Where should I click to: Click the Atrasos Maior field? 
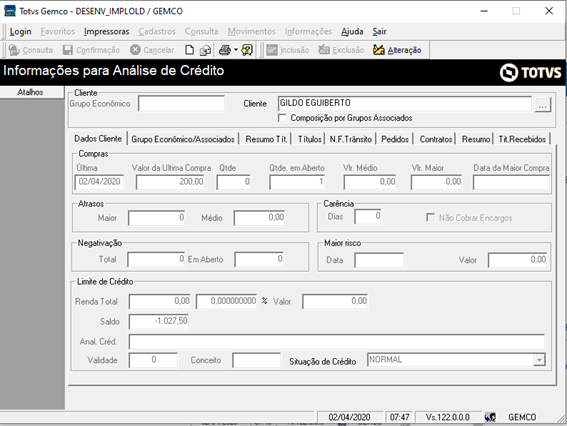pos(157,218)
